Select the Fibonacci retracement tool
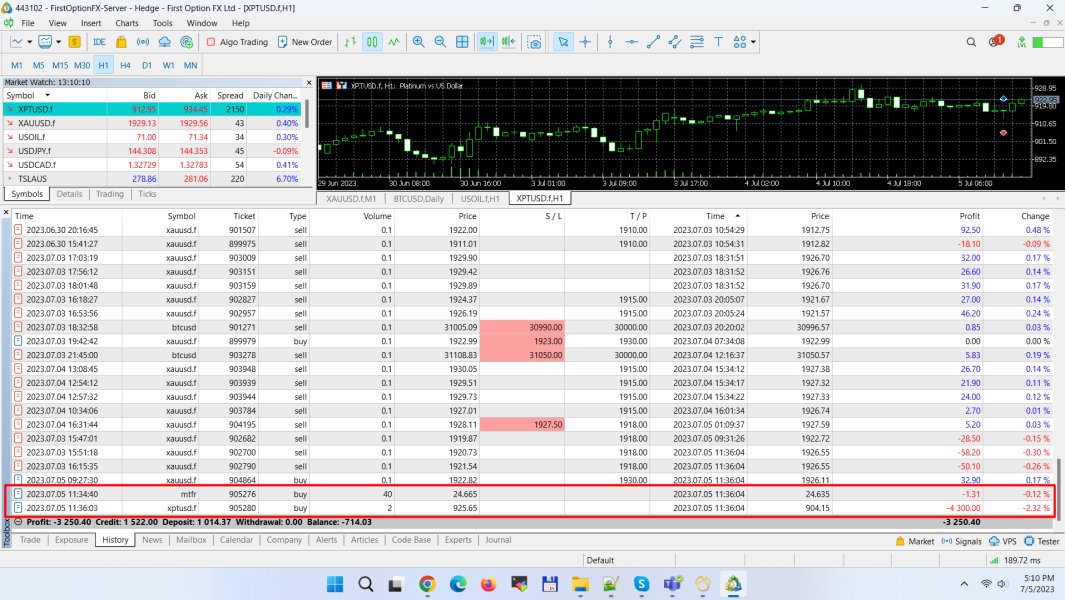This screenshot has width=1065, height=600. point(697,42)
